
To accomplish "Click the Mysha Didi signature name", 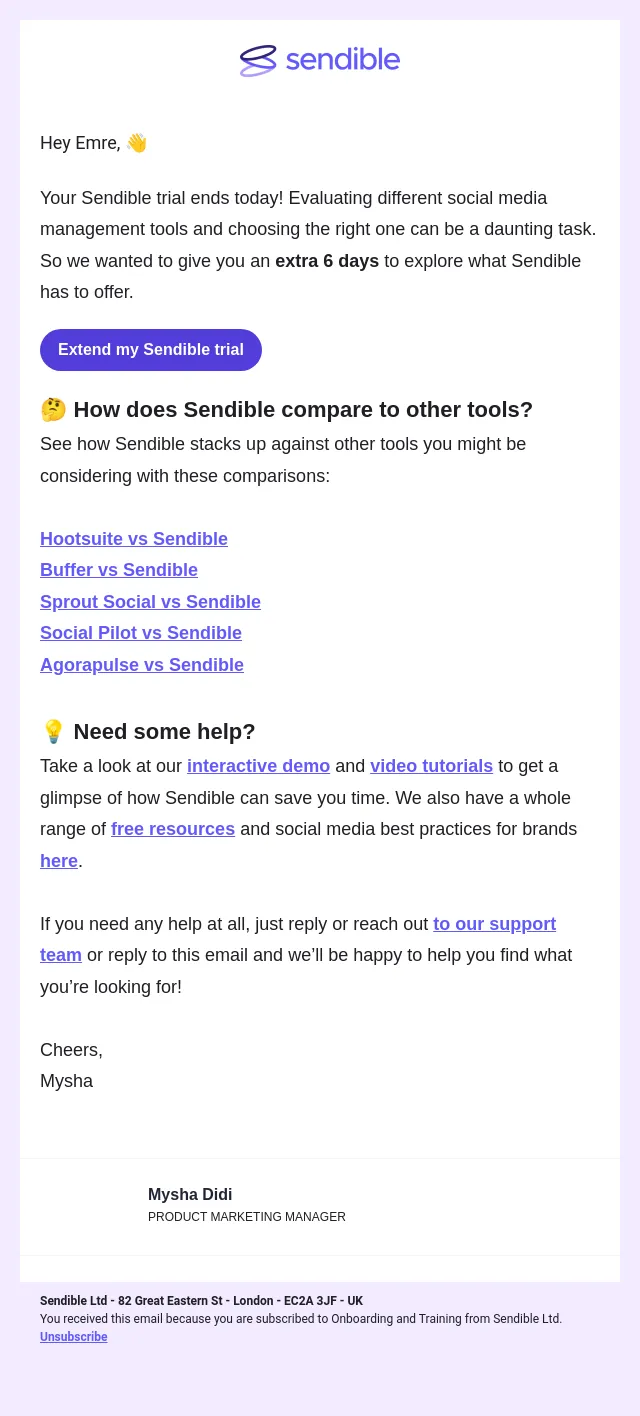I will (x=190, y=1195).
